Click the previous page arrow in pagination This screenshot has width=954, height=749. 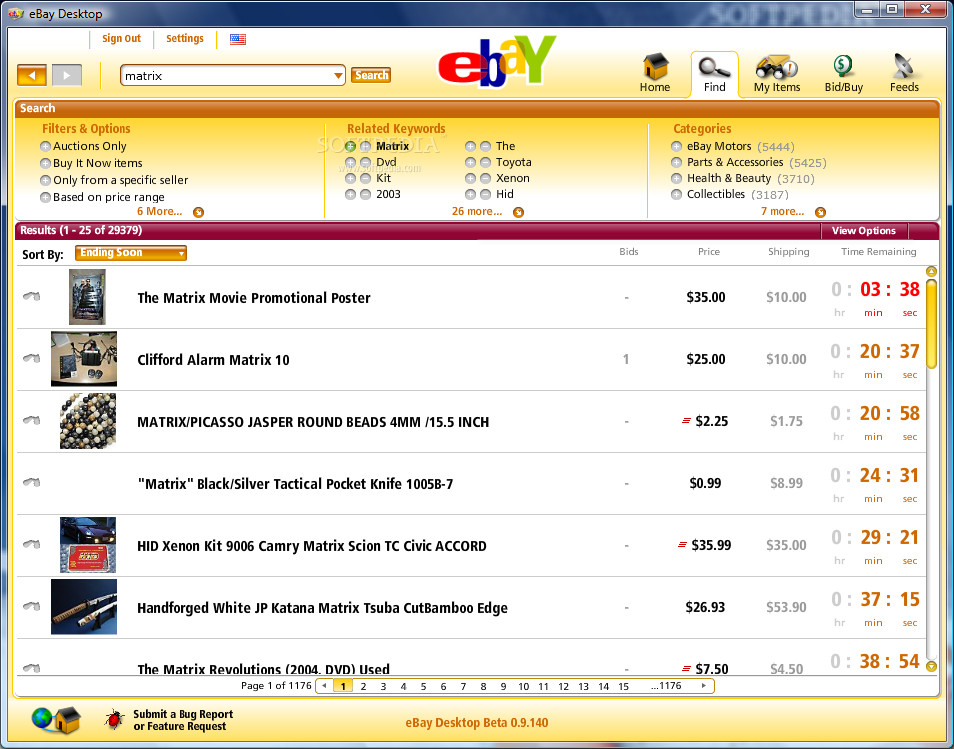click(324, 686)
